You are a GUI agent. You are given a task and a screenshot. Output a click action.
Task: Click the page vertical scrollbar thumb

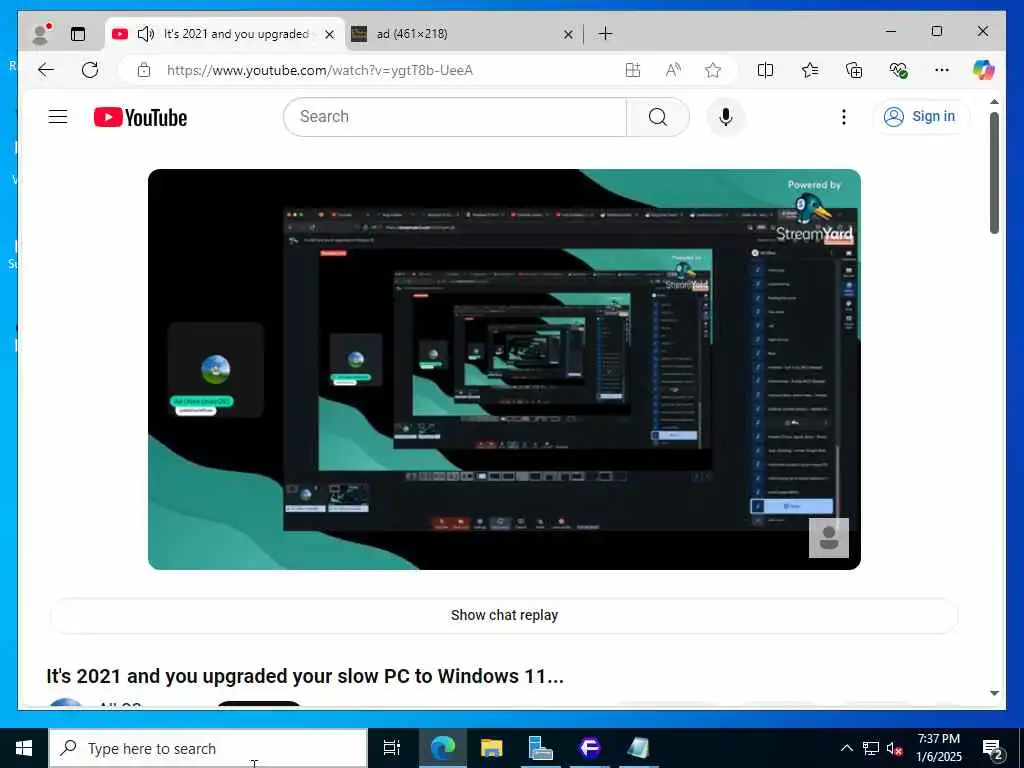point(994,173)
